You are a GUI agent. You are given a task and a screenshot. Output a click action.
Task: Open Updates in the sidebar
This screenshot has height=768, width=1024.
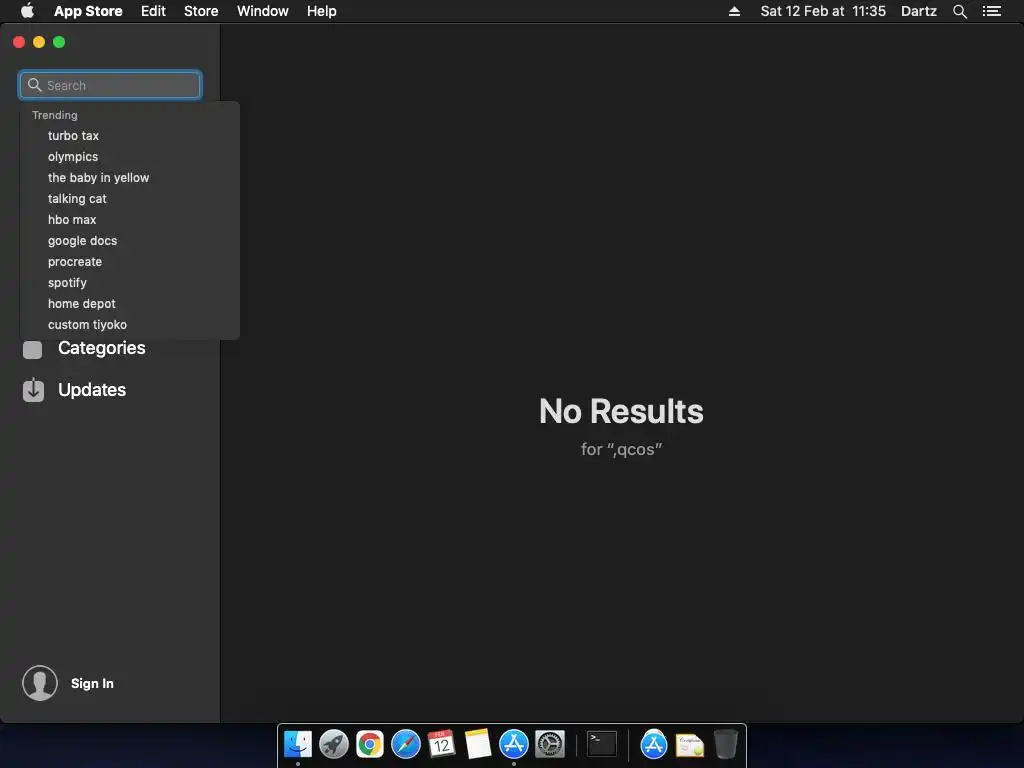[91, 390]
